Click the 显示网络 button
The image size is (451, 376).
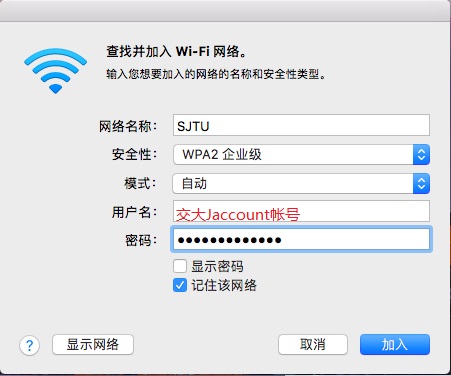click(93, 345)
